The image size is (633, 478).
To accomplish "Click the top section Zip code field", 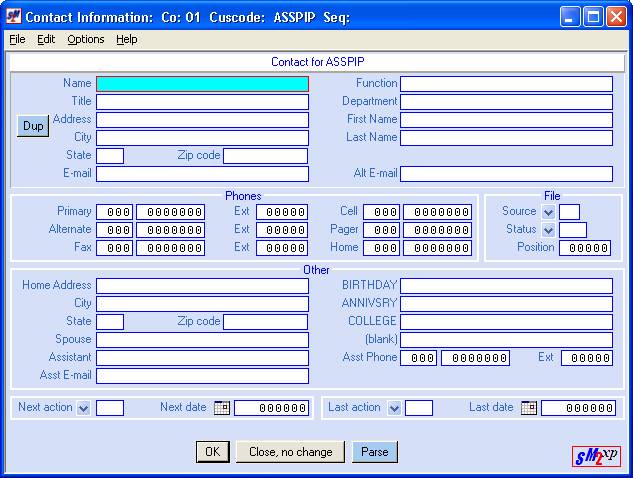I will pos(265,156).
